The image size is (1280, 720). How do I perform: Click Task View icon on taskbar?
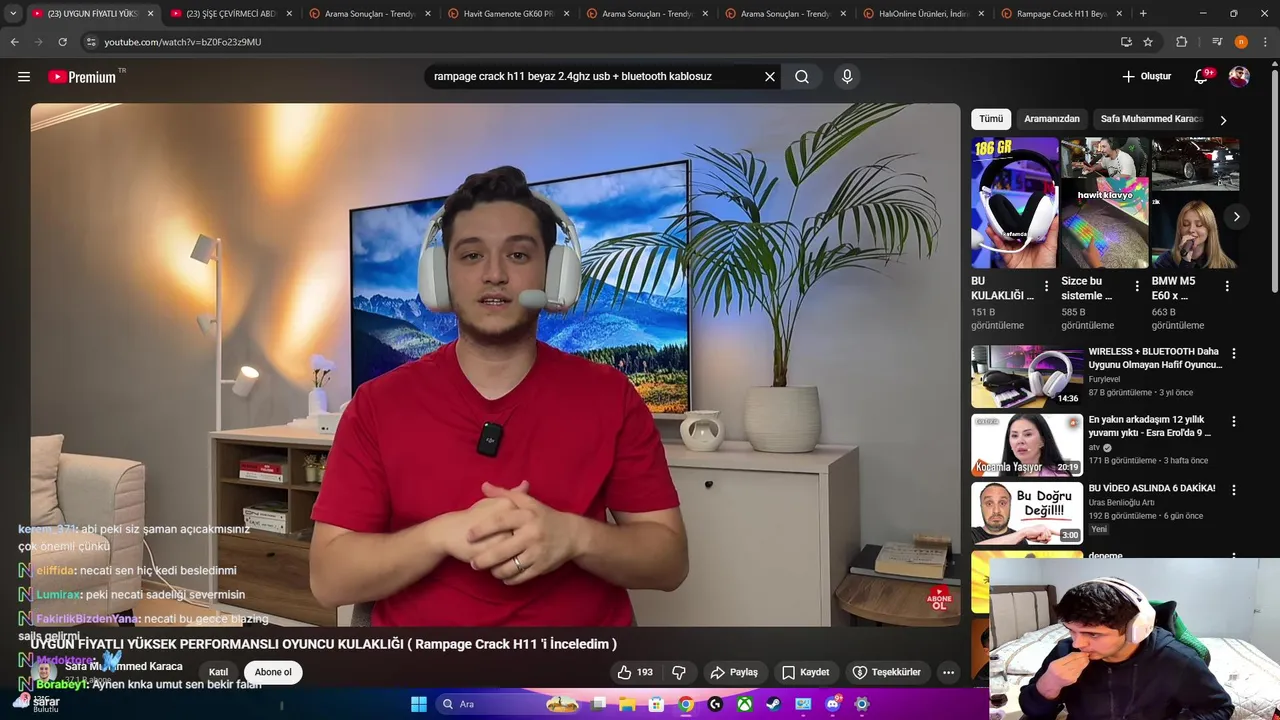(598, 704)
